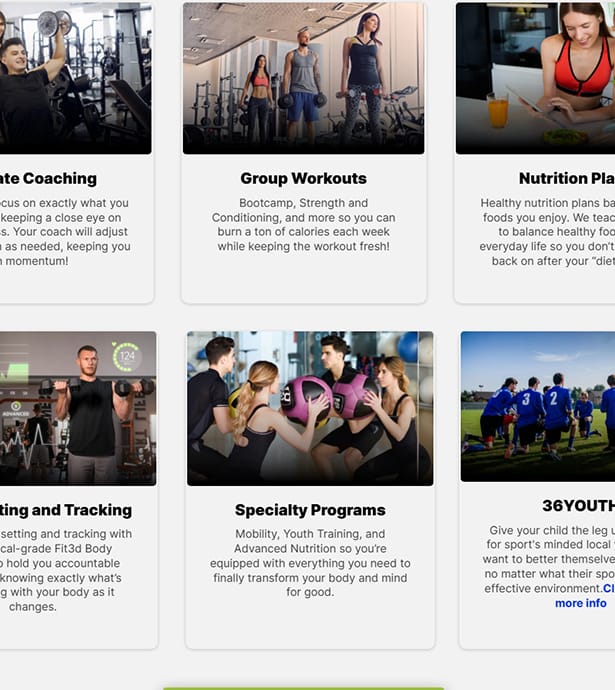615x690 pixels.
Task: Select the Specialty Programs heading
Action: click(310, 510)
